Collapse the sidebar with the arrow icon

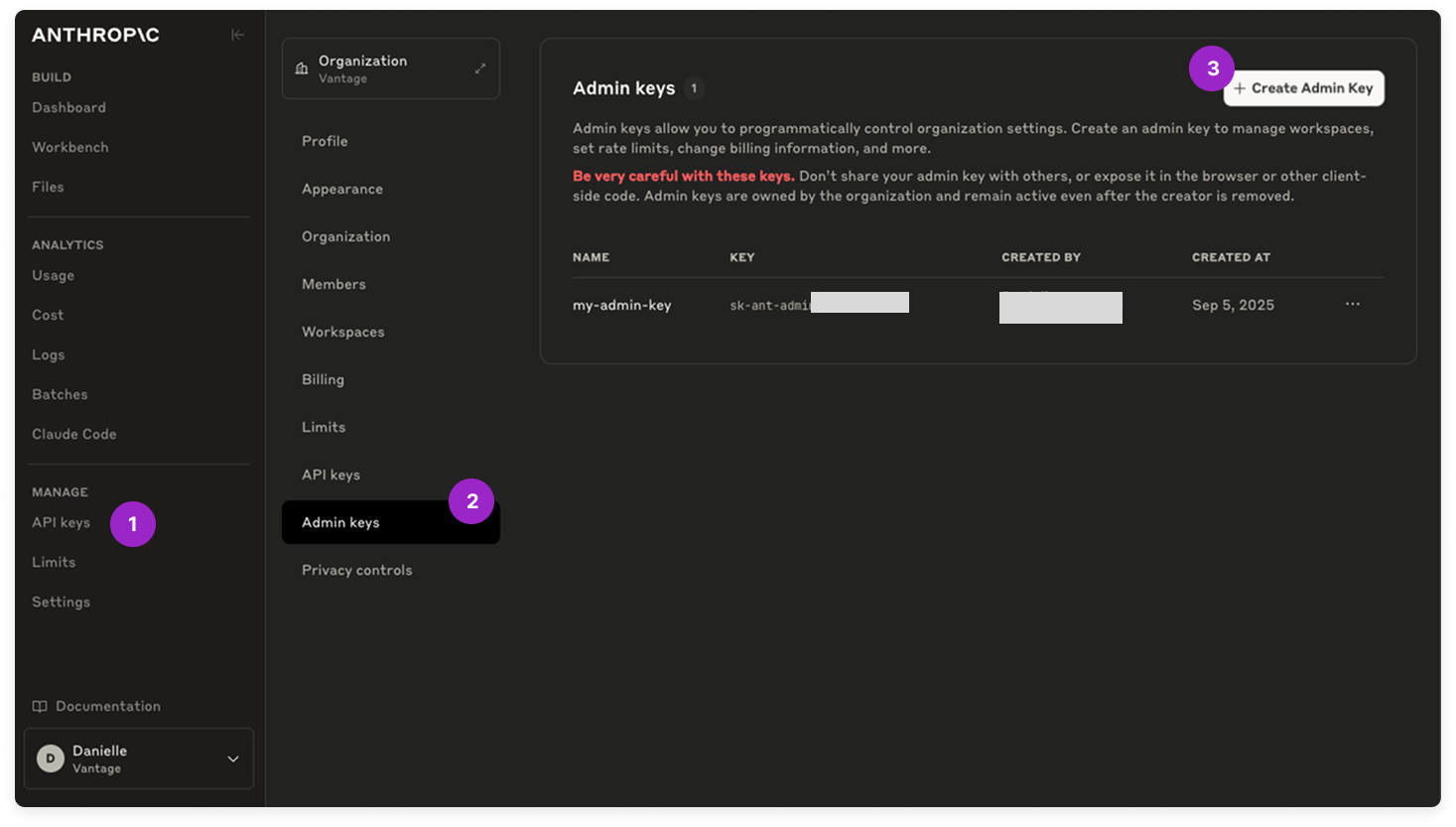pos(237,35)
